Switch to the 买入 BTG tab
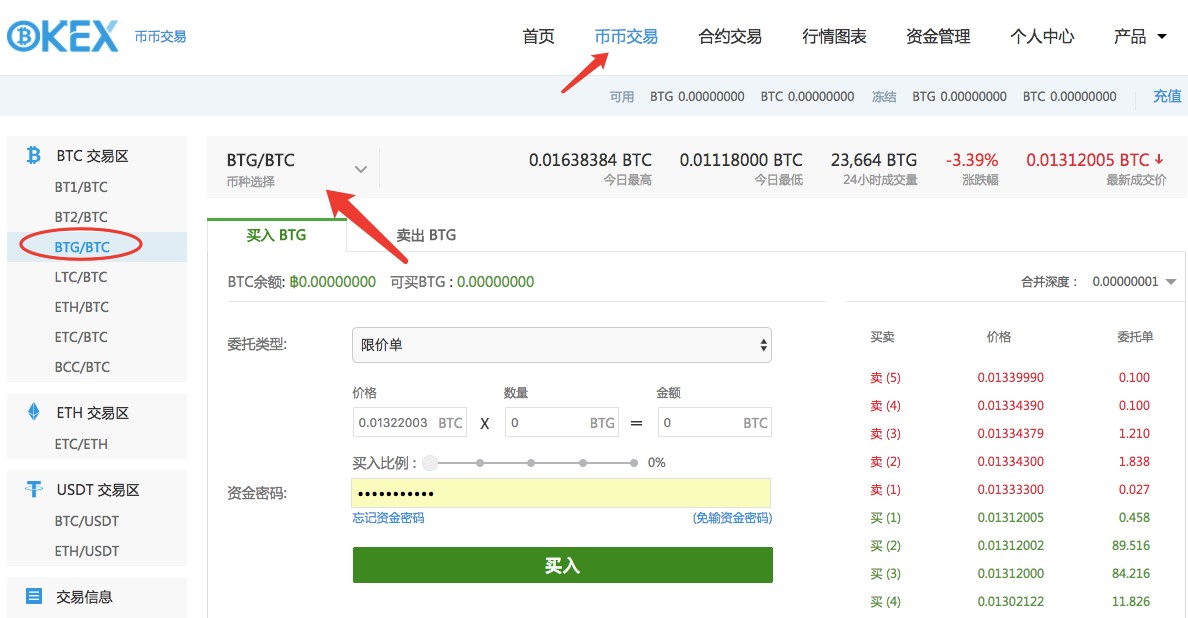 click(x=277, y=235)
